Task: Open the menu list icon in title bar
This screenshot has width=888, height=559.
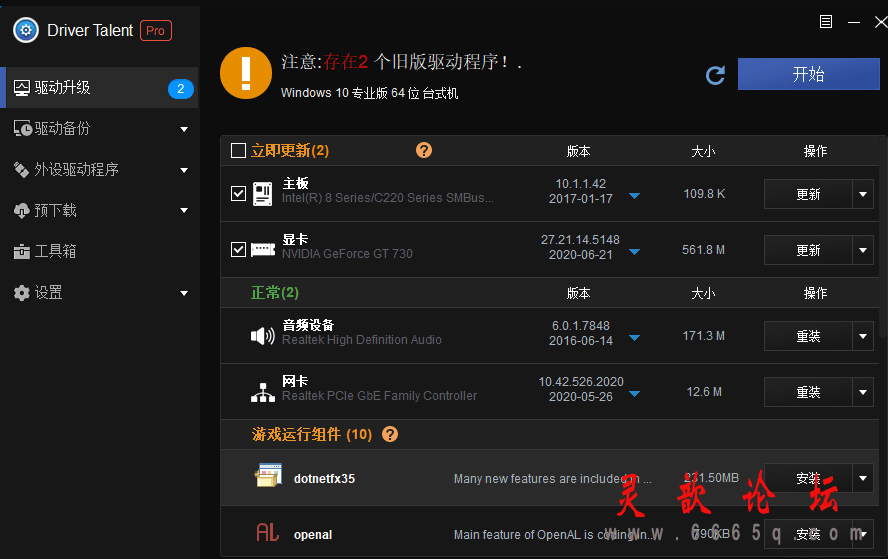Action: click(x=826, y=22)
